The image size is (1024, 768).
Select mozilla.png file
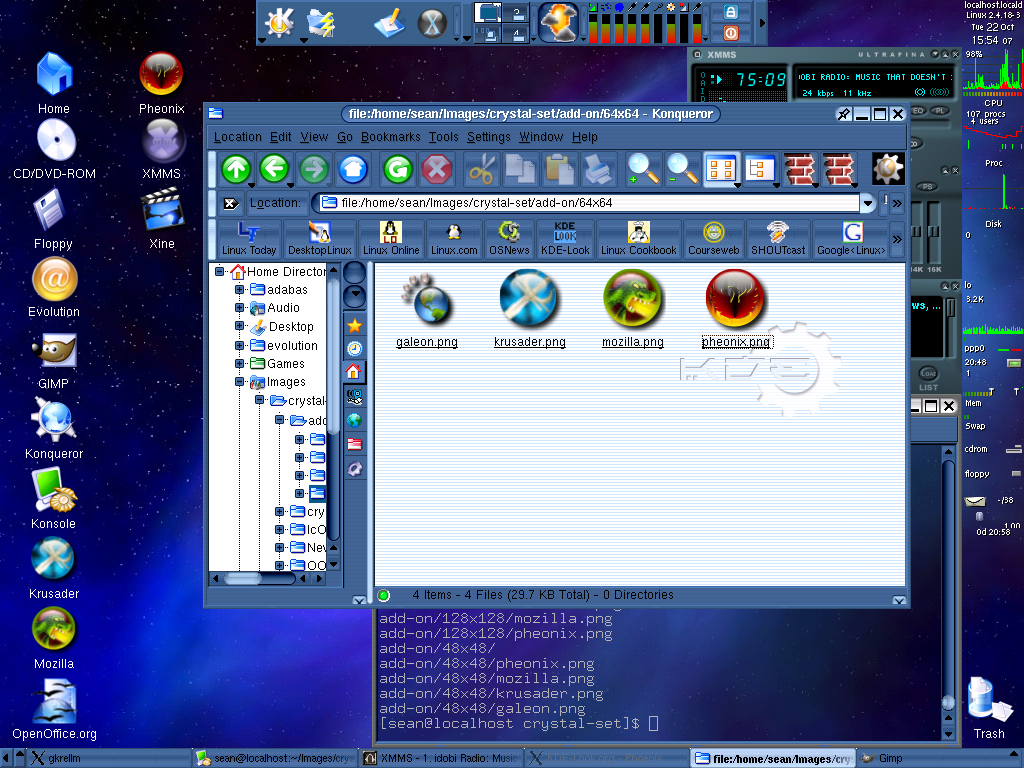pyautogui.click(x=632, y=310)
